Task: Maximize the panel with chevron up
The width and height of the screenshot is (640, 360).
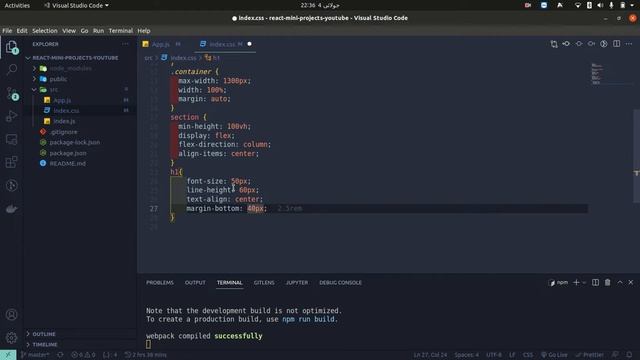Action: tap(620, 282)
